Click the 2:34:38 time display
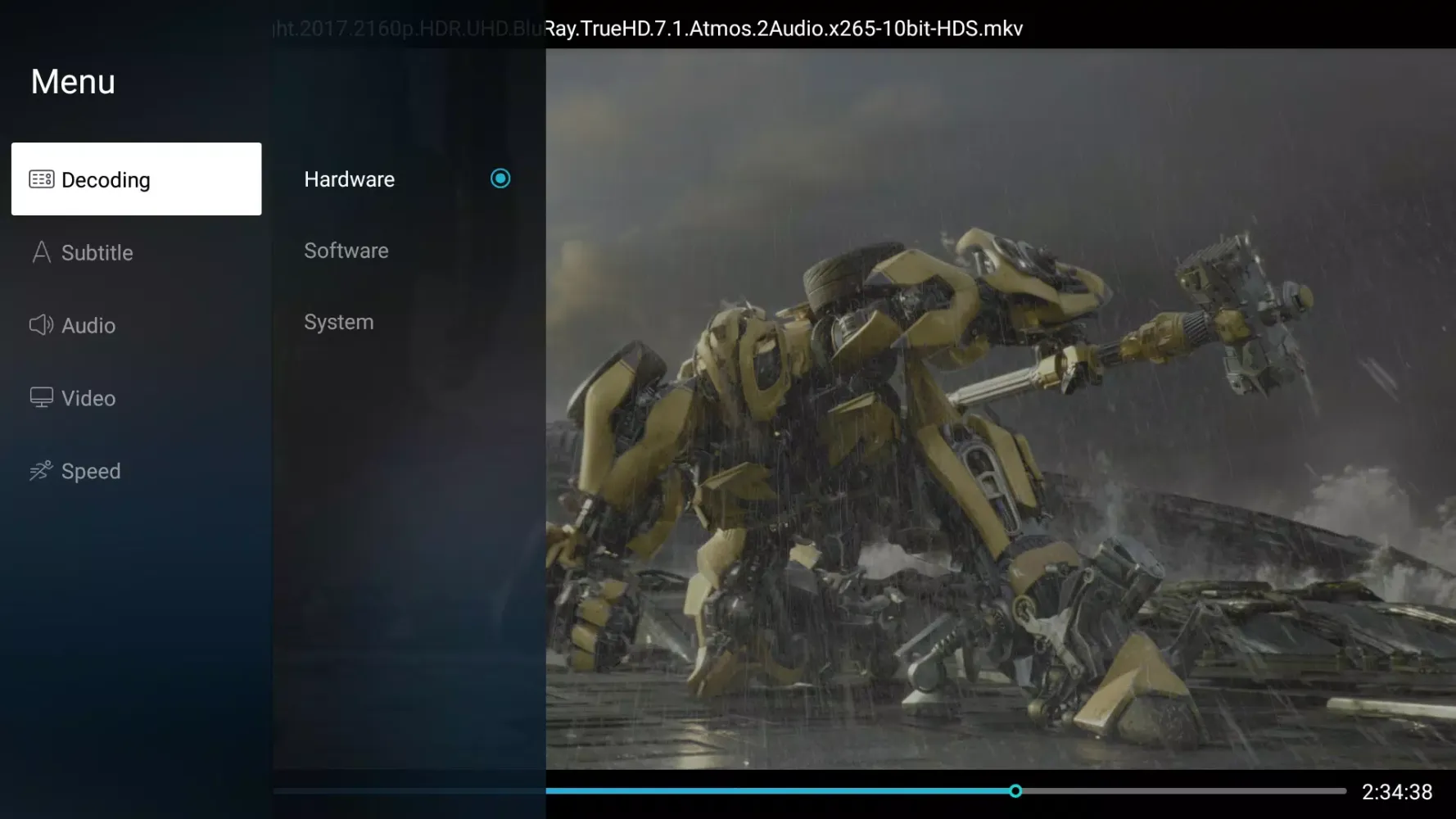Screen dimensions: 1456x819 click(1397, 792)
